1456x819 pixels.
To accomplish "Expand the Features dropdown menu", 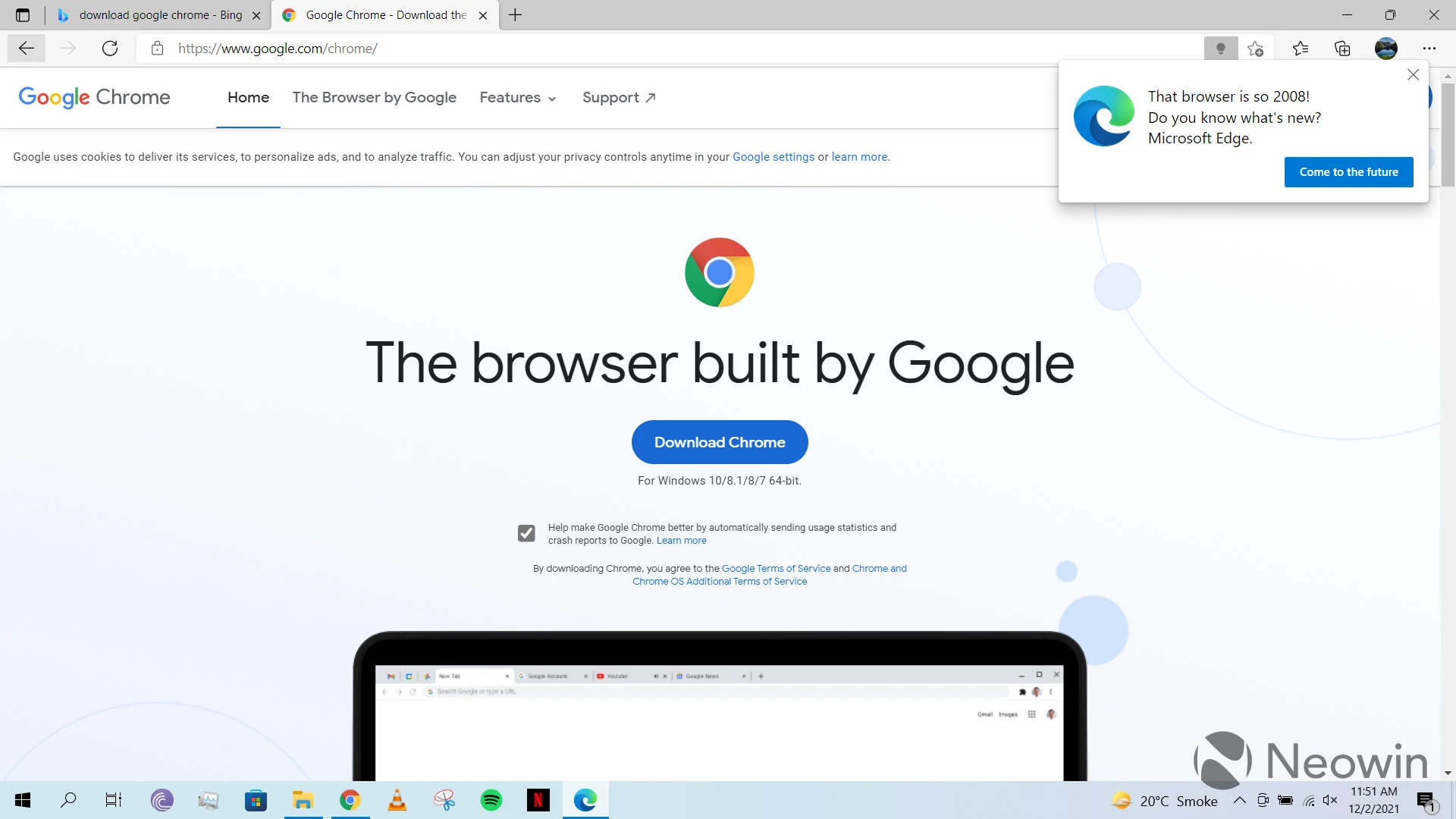I will (517, 97).
